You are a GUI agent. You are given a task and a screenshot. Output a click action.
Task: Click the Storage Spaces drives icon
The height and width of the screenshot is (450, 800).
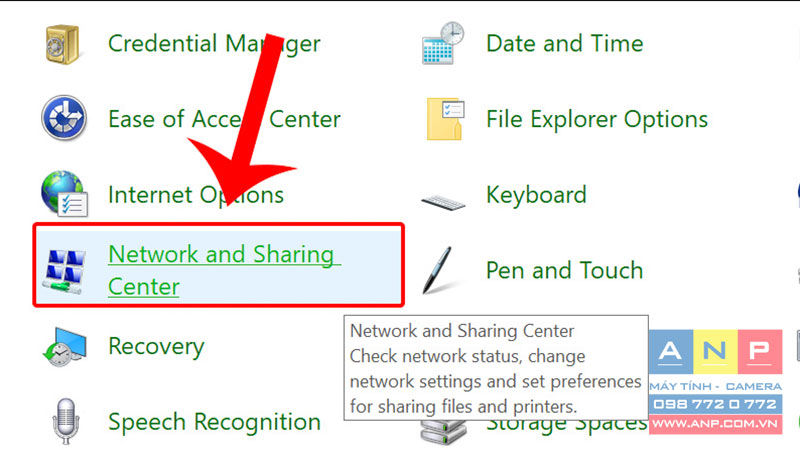click(443, 431)
